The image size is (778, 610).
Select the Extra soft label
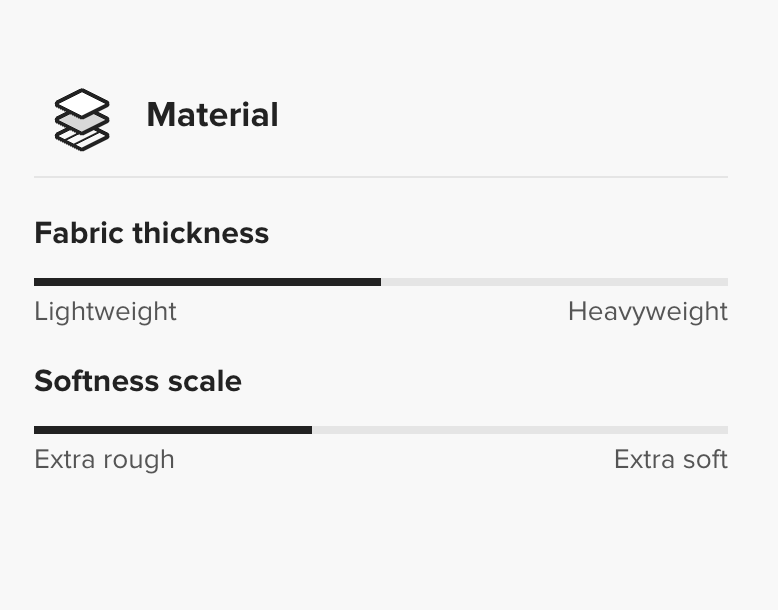coord(670,459)
